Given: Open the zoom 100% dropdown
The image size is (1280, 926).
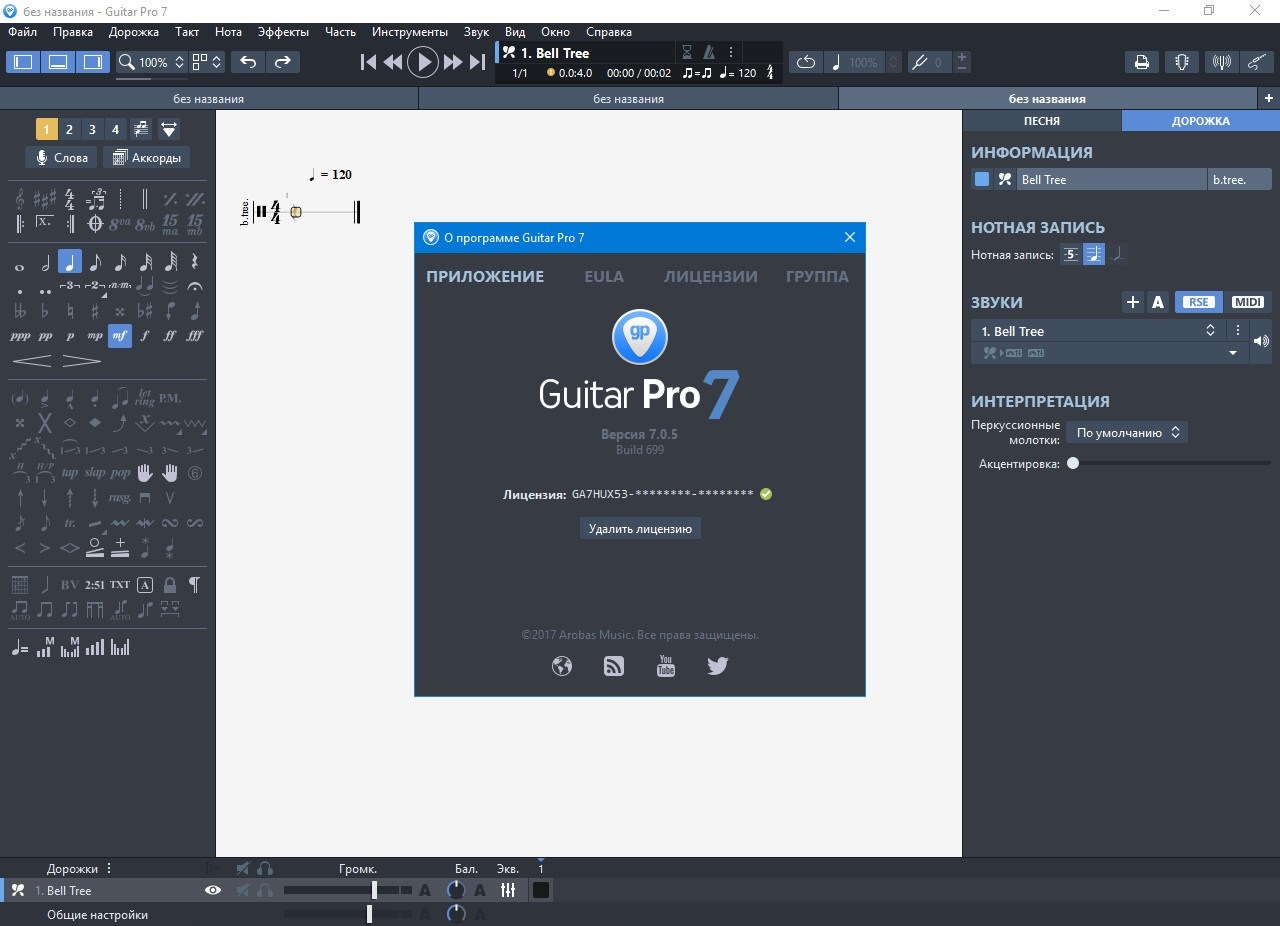Looking at the screenshot, I should [x=152, y=62].
